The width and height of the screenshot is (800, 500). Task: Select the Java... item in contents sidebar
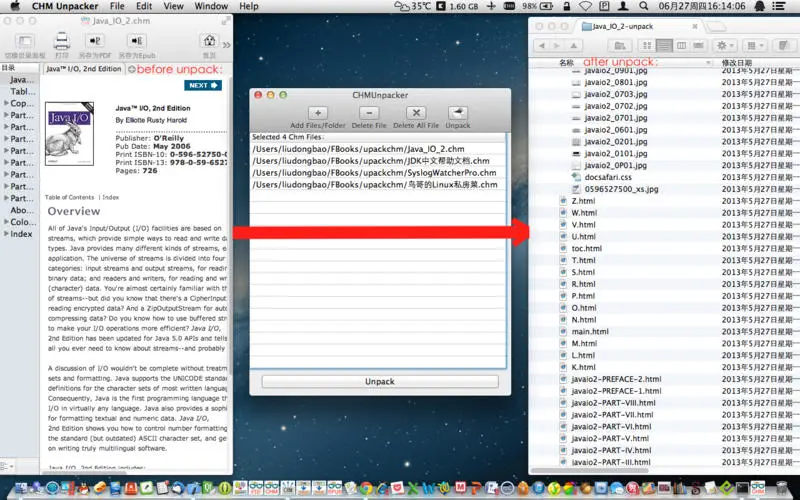click(22, 80)
